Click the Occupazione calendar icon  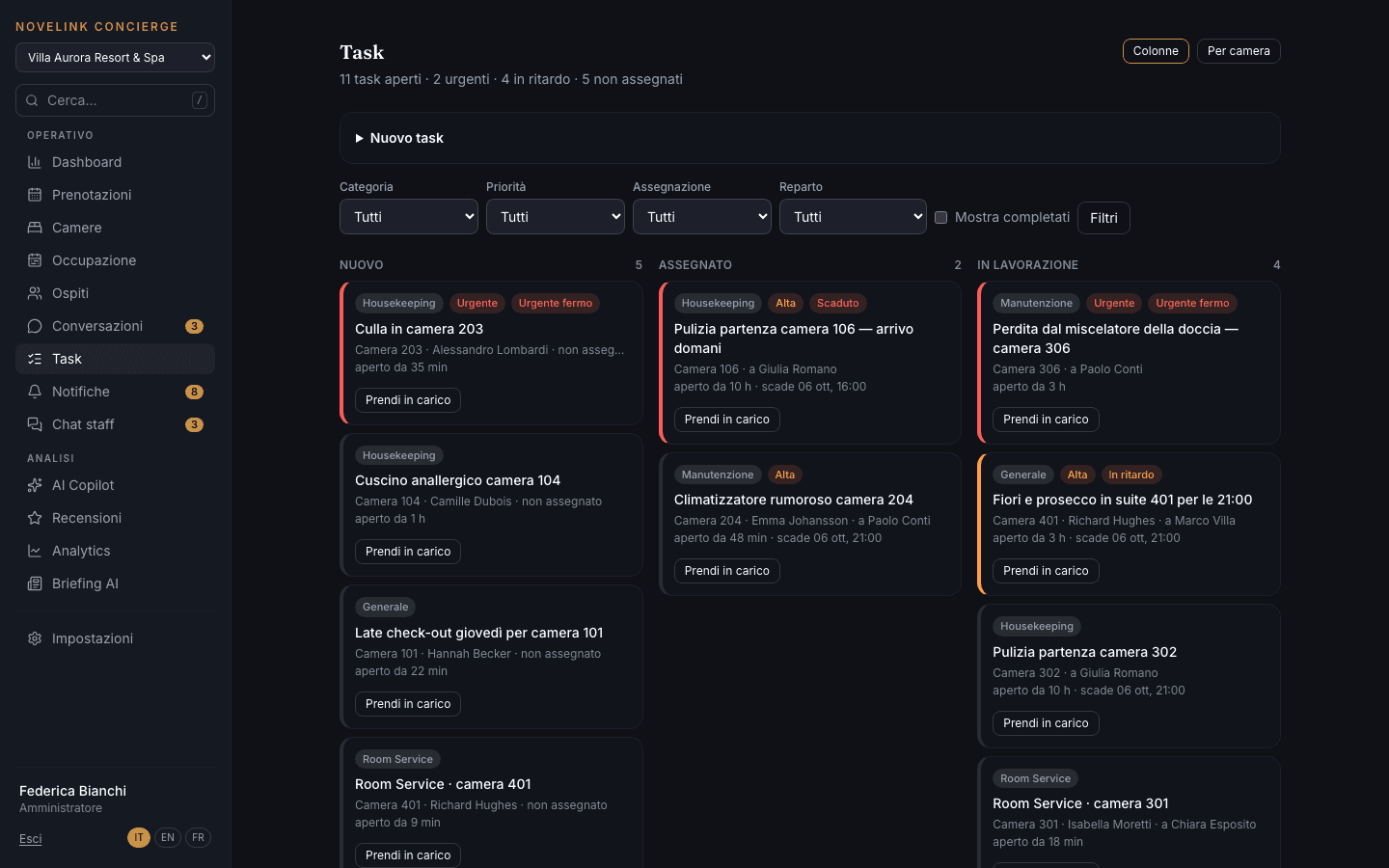35,260
